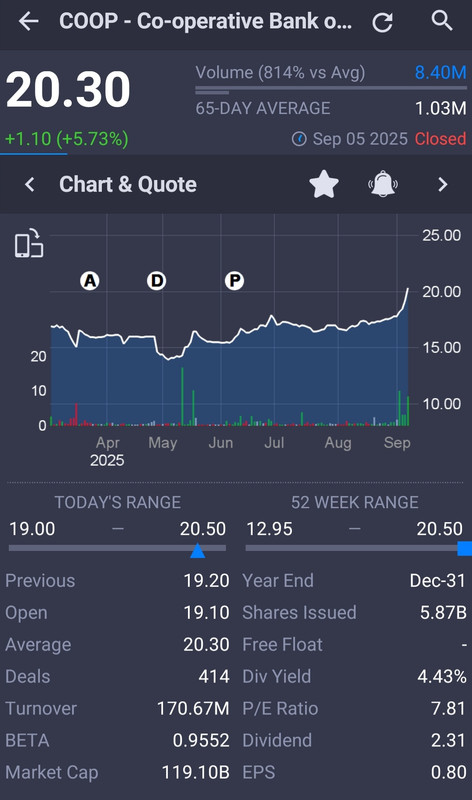Tap 52 week range square indicator

465,548
